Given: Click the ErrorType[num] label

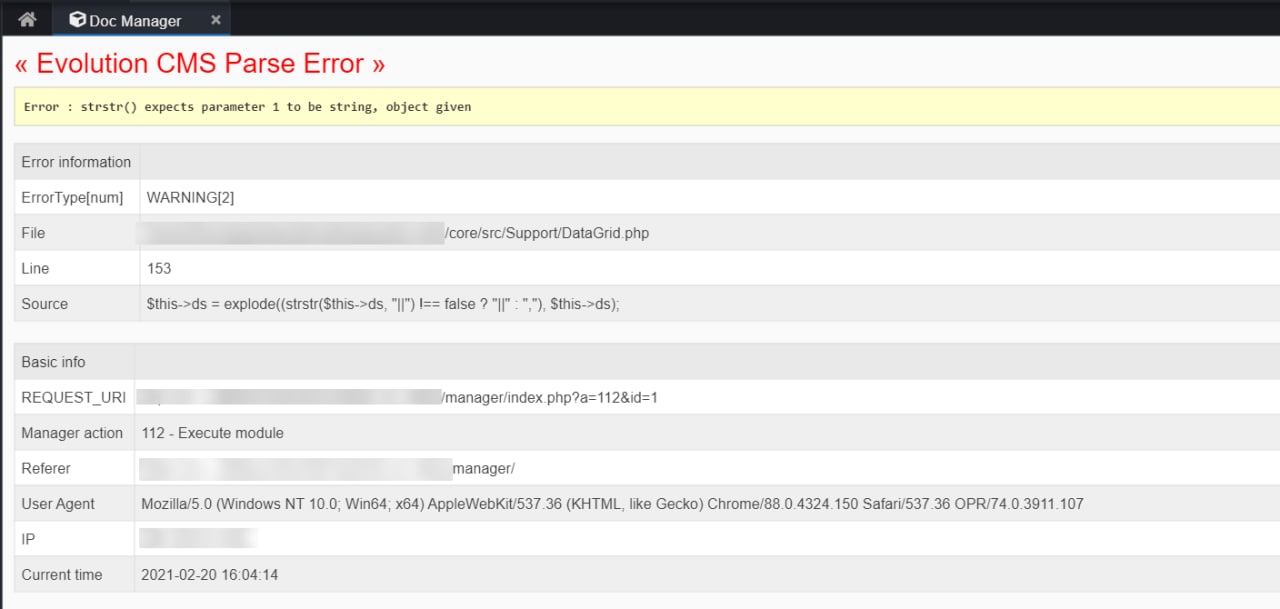Looking at the screenshot, I should 72,198.
